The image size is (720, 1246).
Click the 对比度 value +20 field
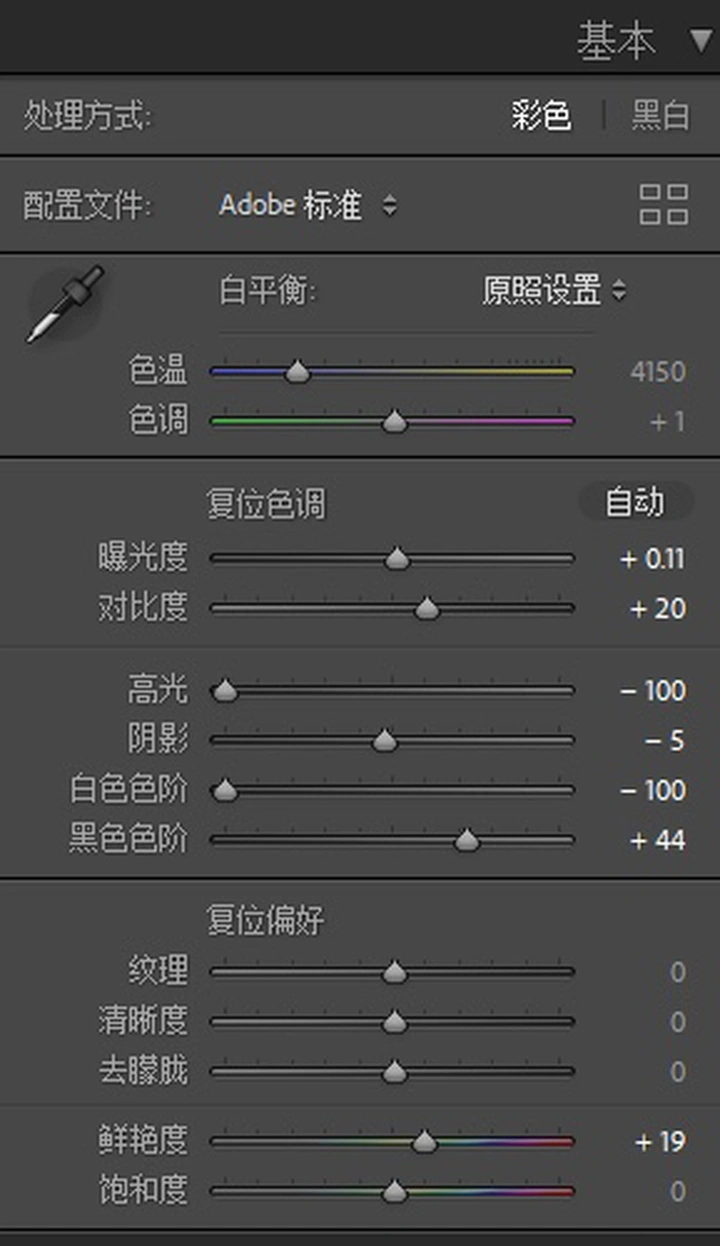[657, 608]
